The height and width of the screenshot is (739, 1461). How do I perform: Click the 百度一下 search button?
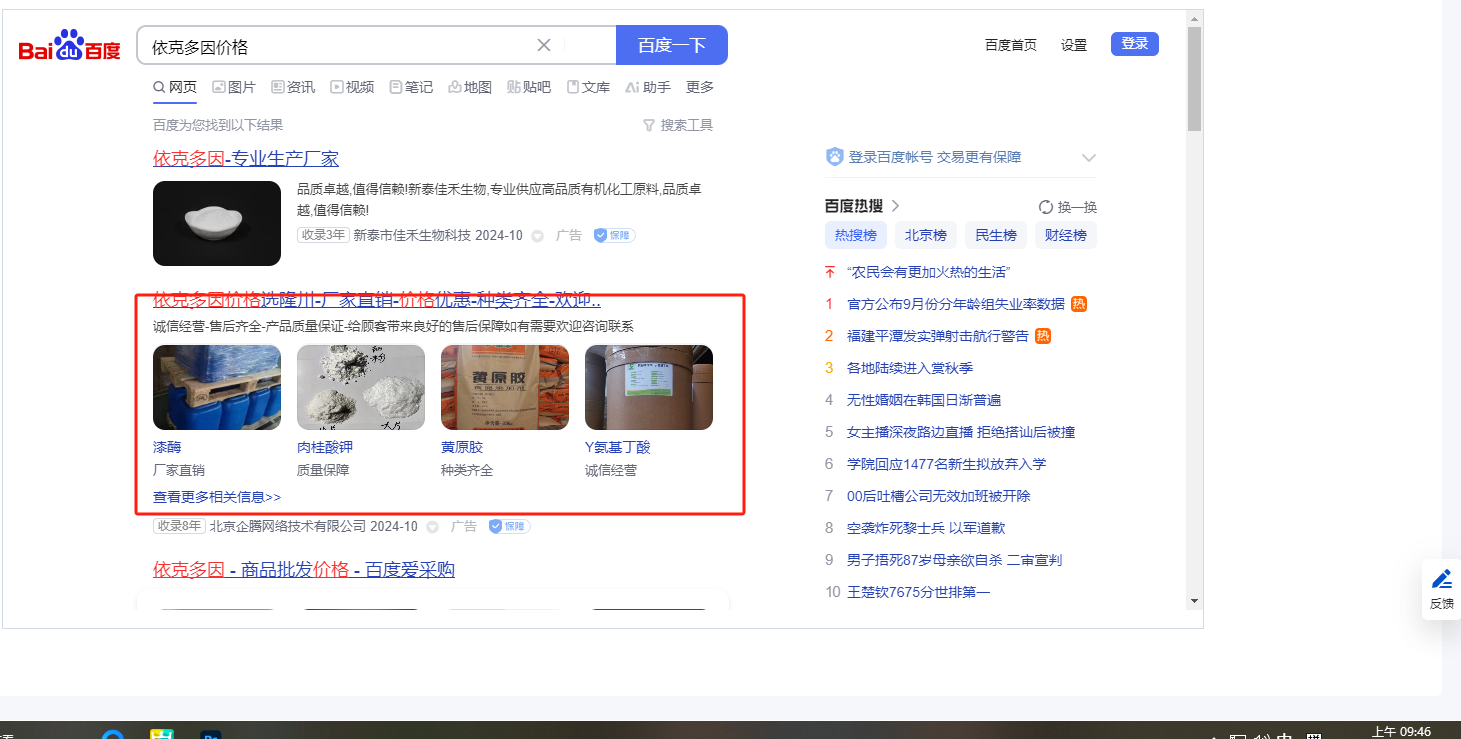point(672,45)
